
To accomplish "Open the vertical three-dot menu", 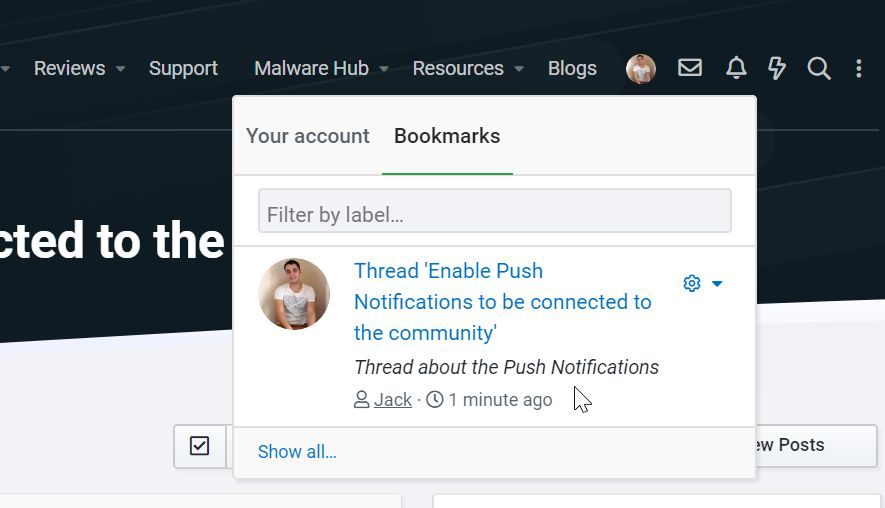I will [859, 68].
